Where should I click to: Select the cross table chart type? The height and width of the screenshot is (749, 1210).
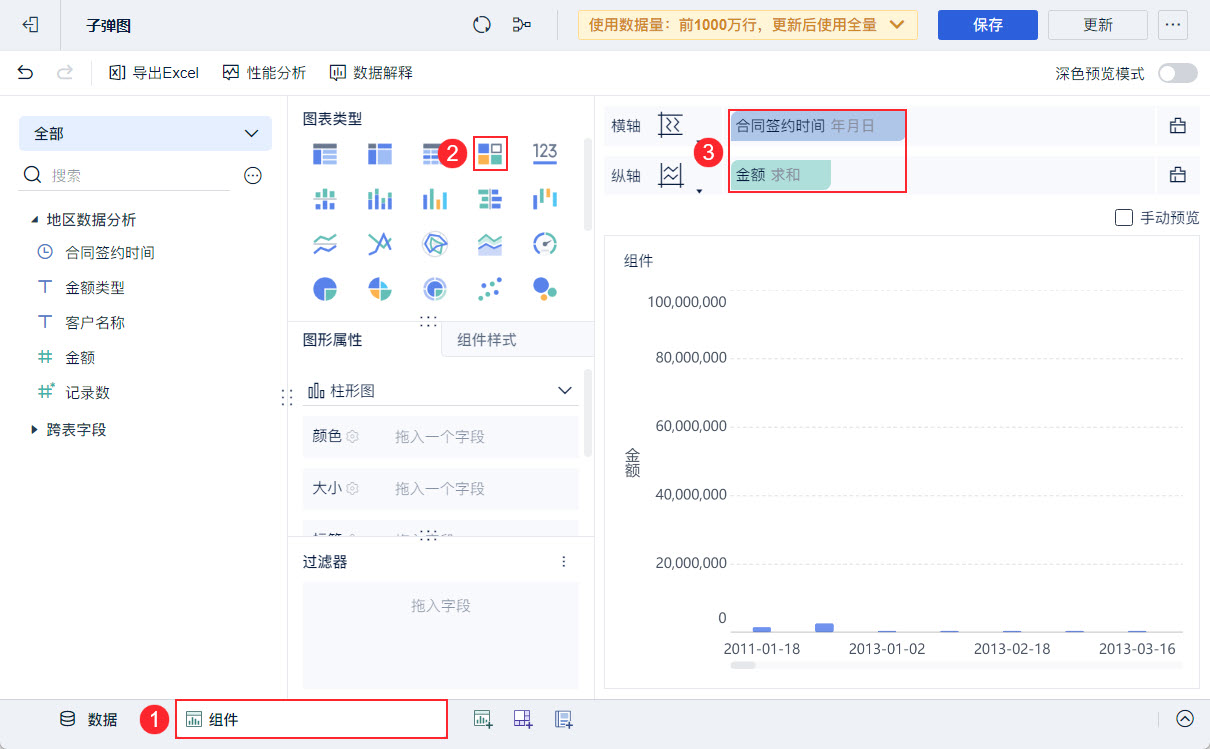[380, 153]
